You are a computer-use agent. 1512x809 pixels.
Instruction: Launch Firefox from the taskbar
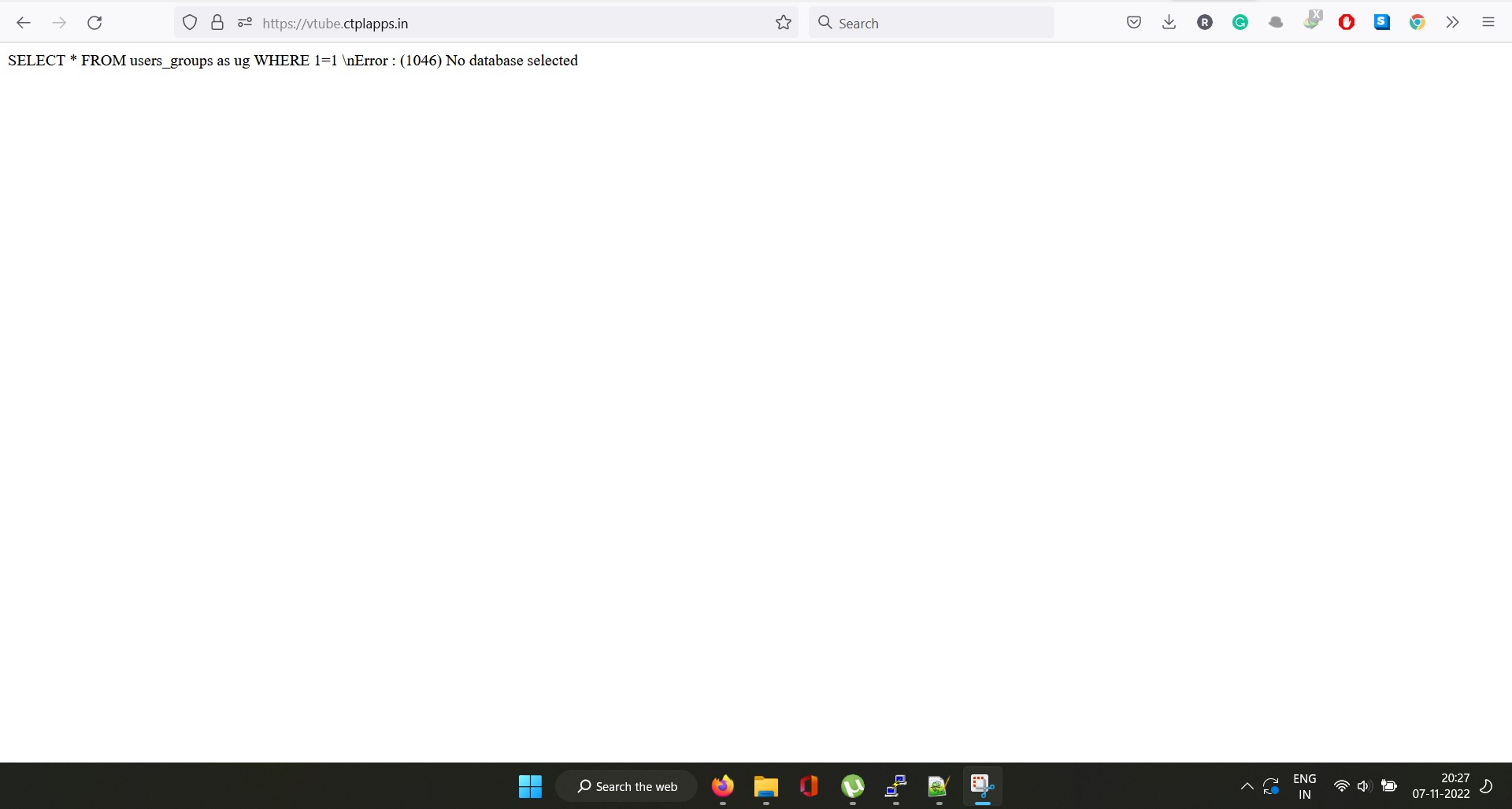(x=724, y=785)
